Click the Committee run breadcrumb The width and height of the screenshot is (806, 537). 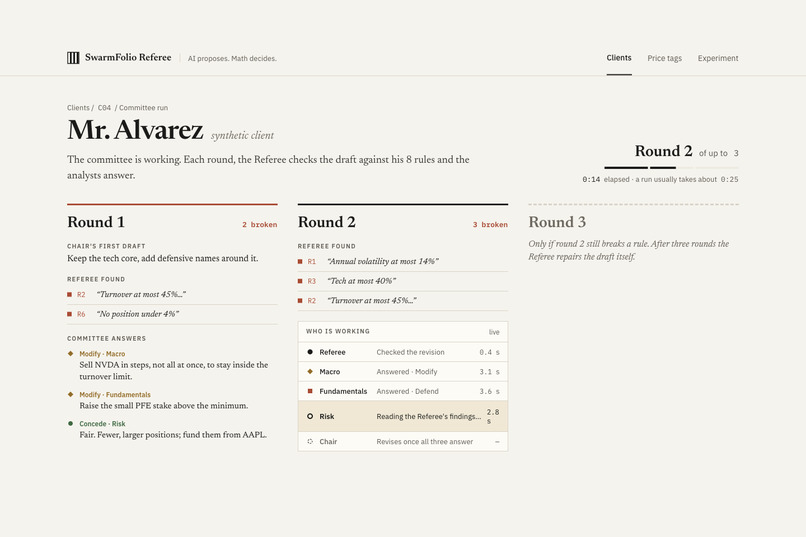[x=143, y=107]
